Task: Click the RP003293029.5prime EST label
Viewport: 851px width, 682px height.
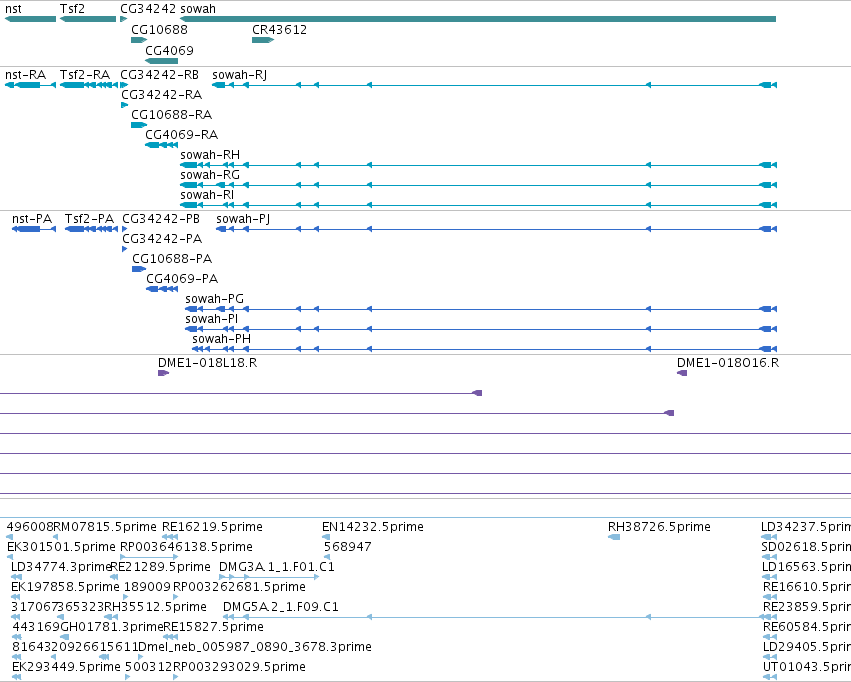Action: tap(239, 666)
